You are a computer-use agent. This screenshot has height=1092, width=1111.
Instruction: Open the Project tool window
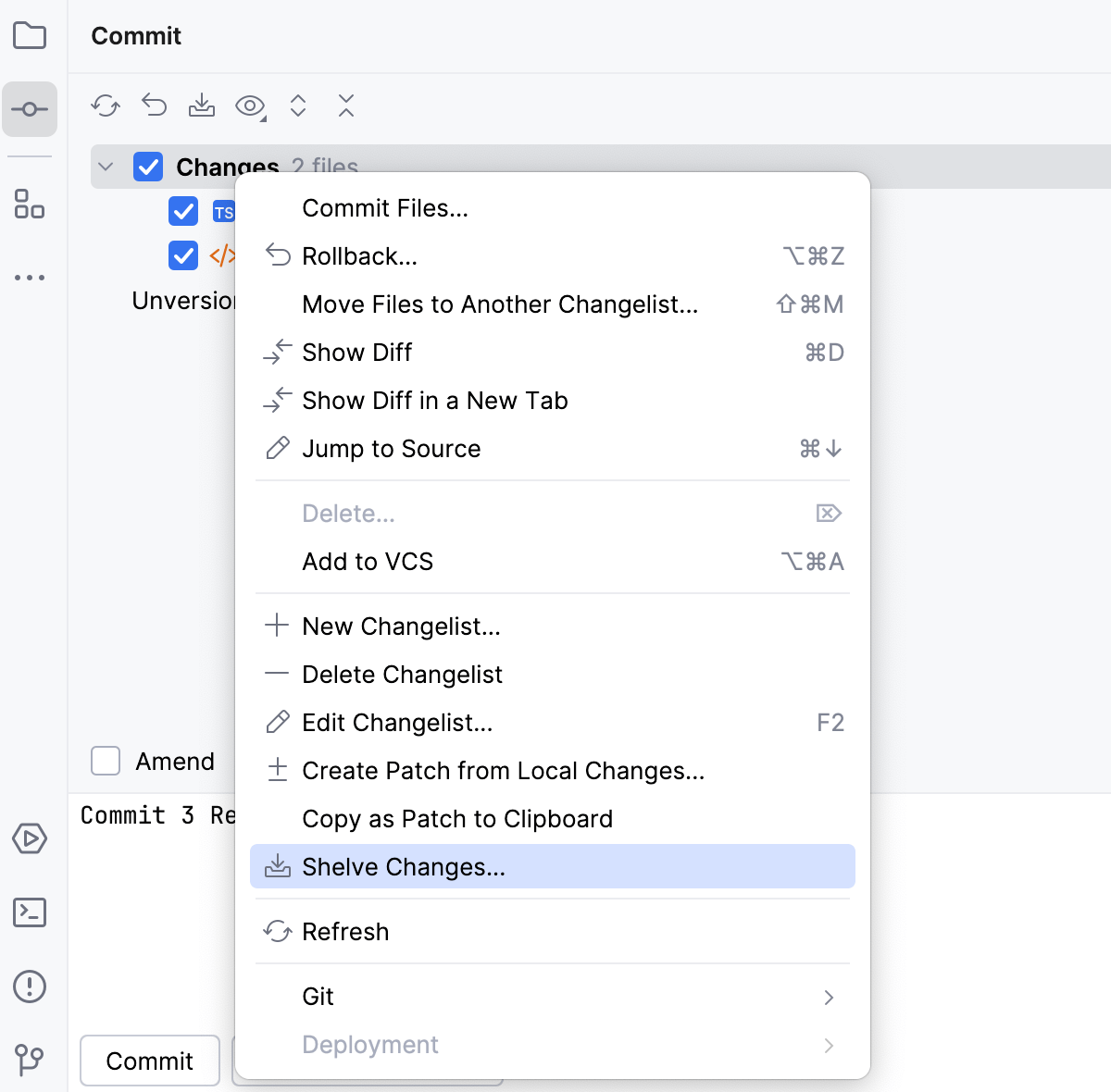[x=30, y=35]
